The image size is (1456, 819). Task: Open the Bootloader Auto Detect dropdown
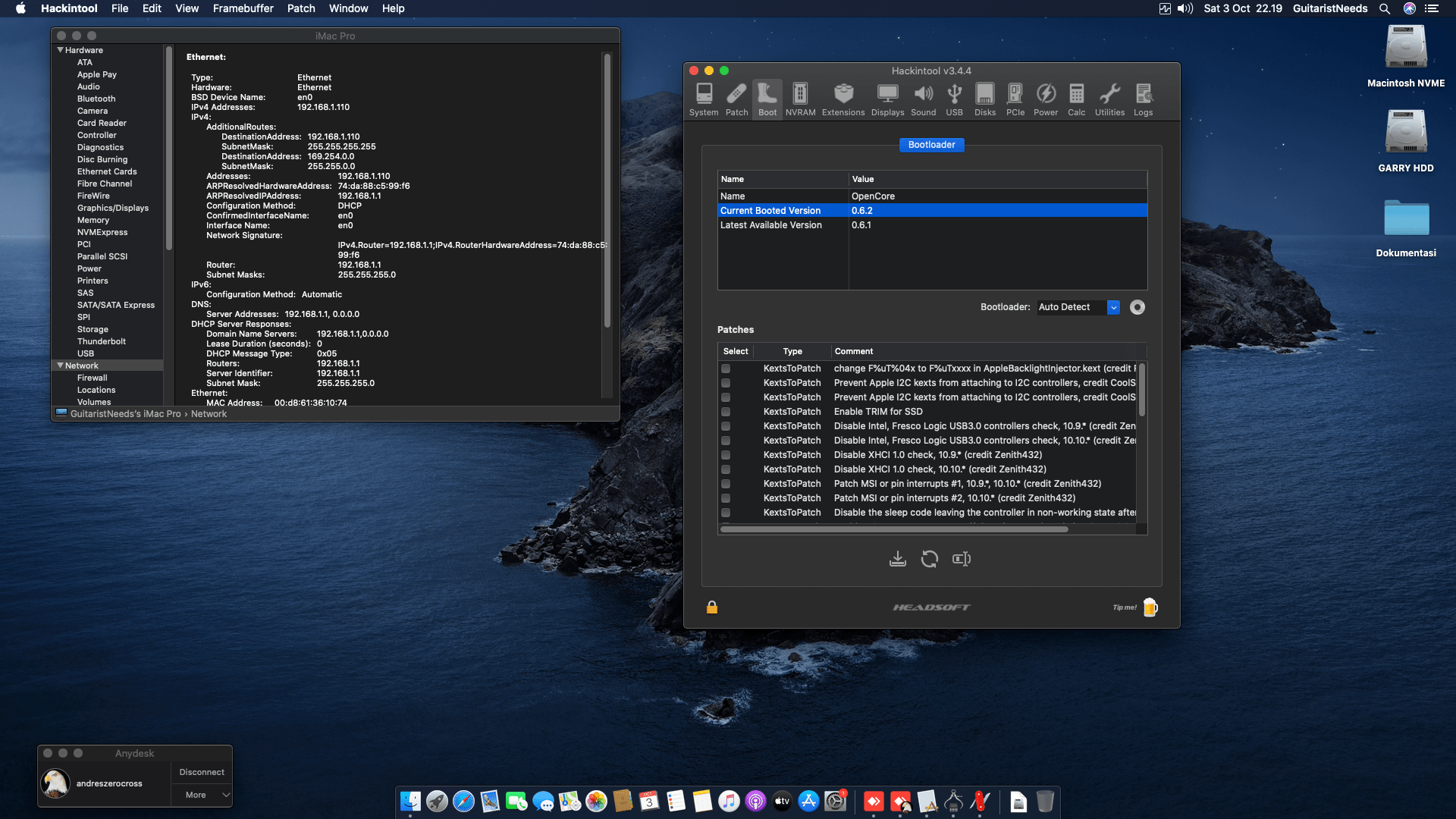tap(1078, 307)
